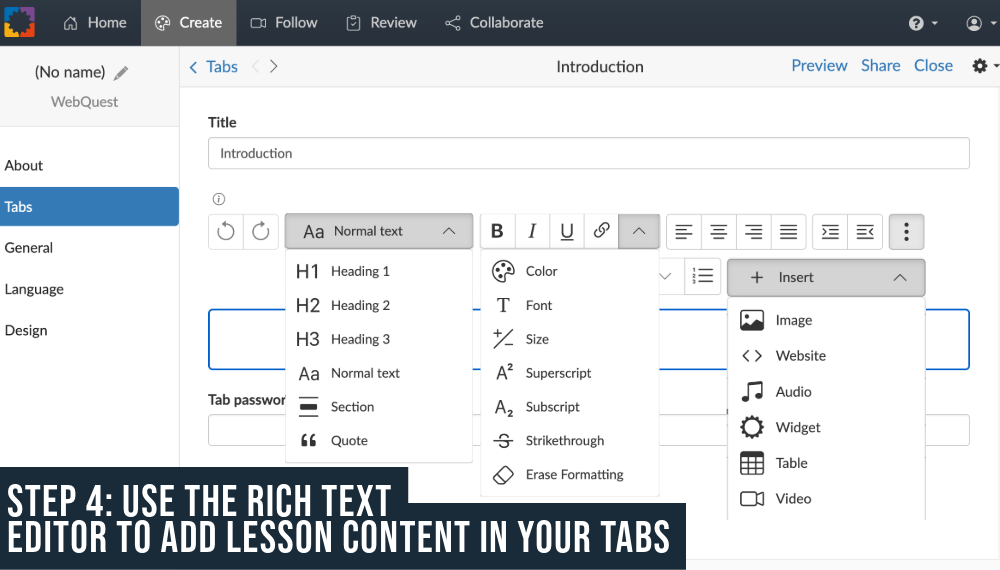Image resolution: width=1000 pixels, height=570 pixels.
Task: Go to the Home page
Action: [x=95, y=23]
